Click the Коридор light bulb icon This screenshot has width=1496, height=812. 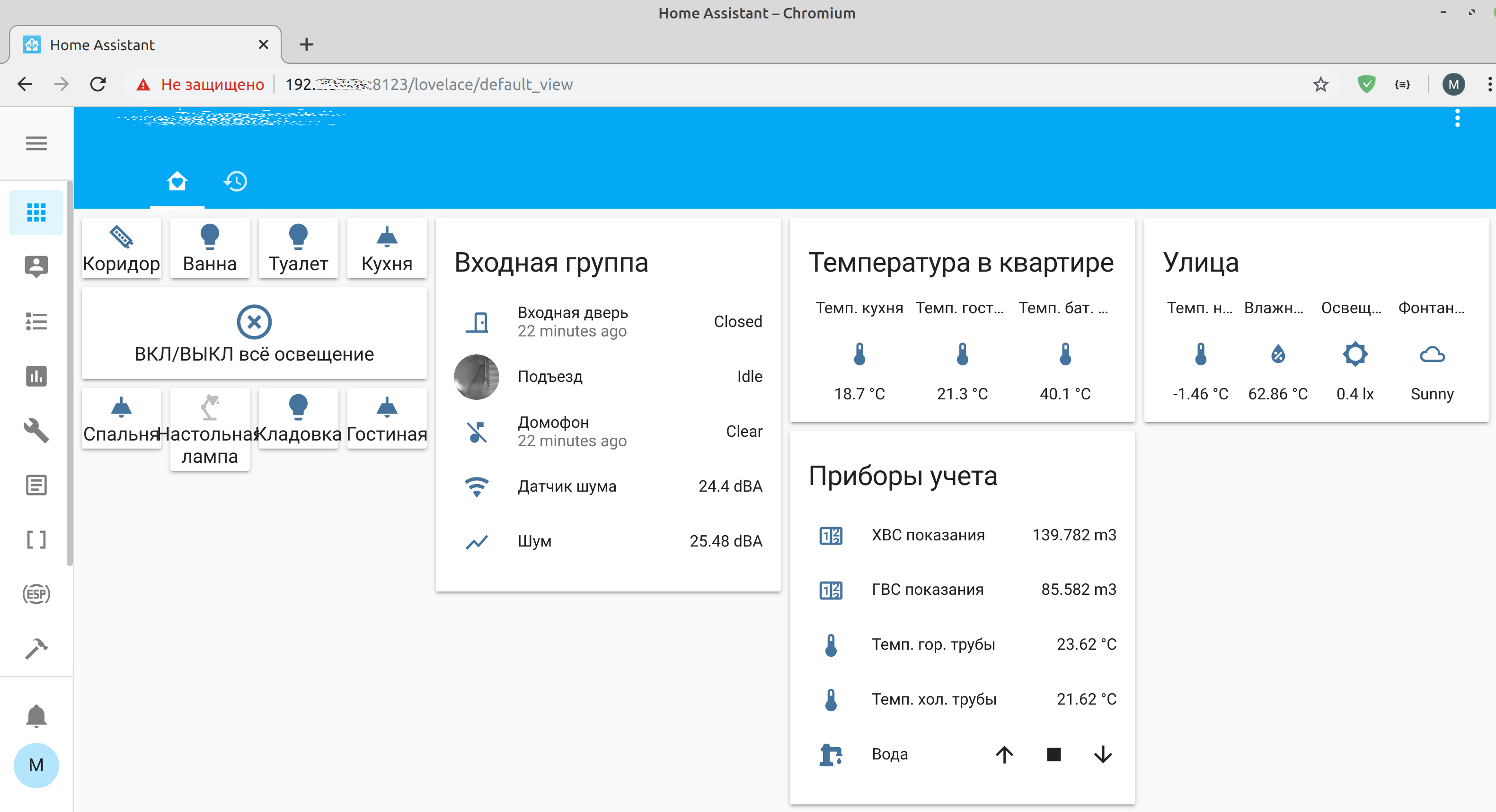120,236
